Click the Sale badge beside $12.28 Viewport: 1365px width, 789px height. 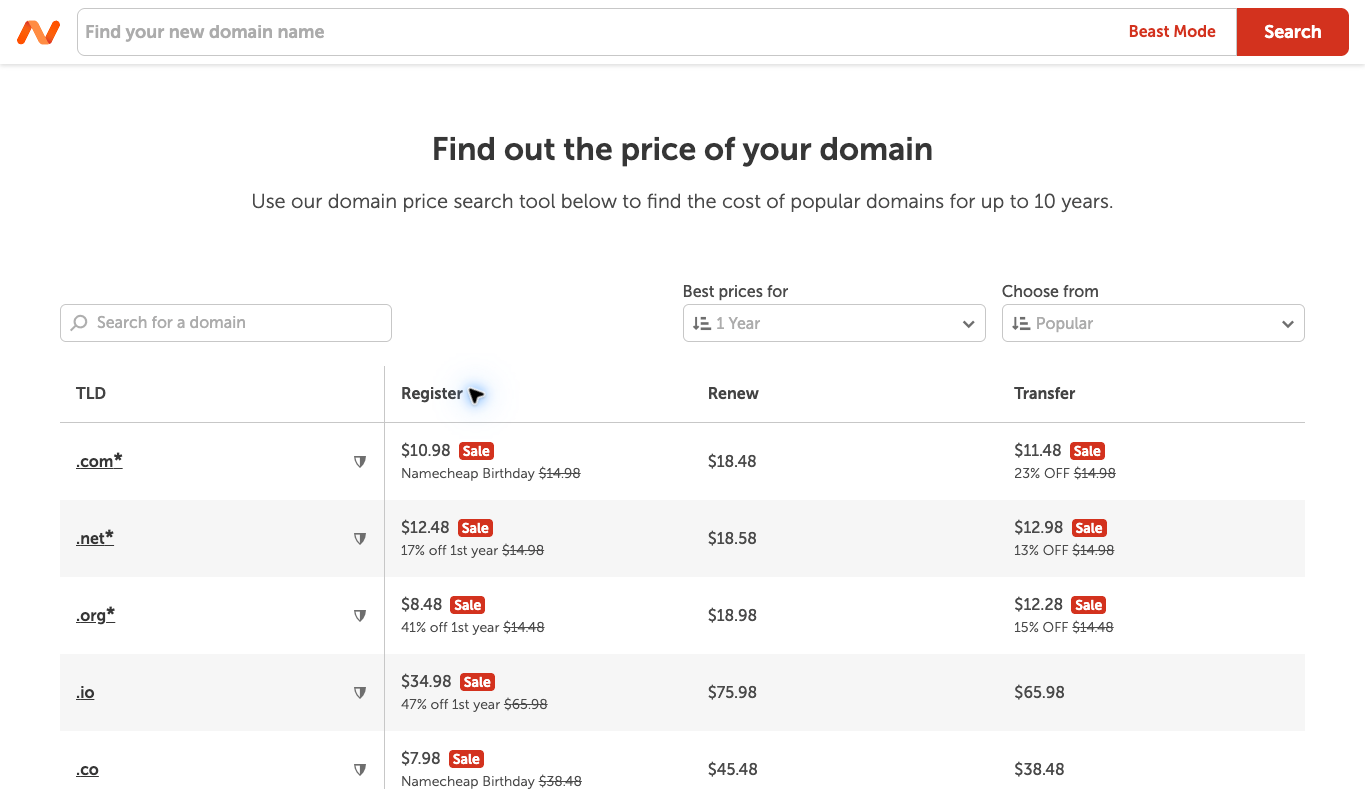click(1088, 605)
